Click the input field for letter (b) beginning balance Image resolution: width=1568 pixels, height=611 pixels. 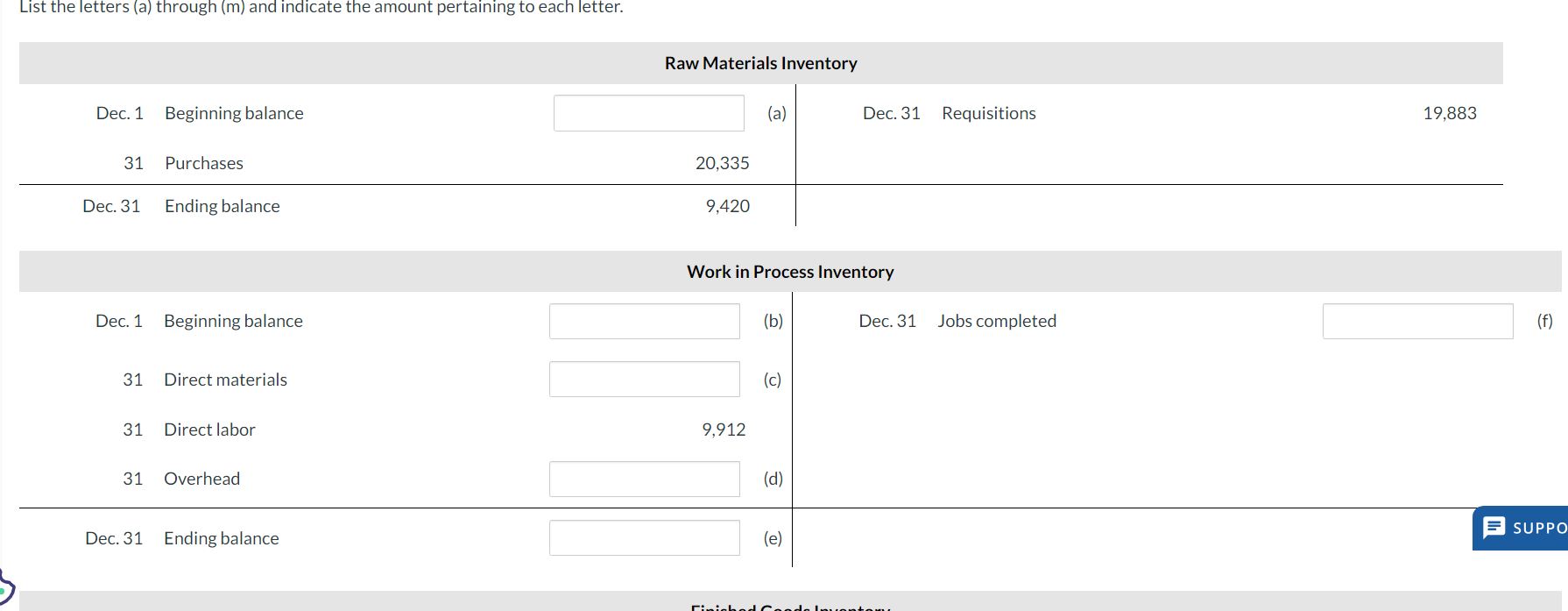[644, 321]
